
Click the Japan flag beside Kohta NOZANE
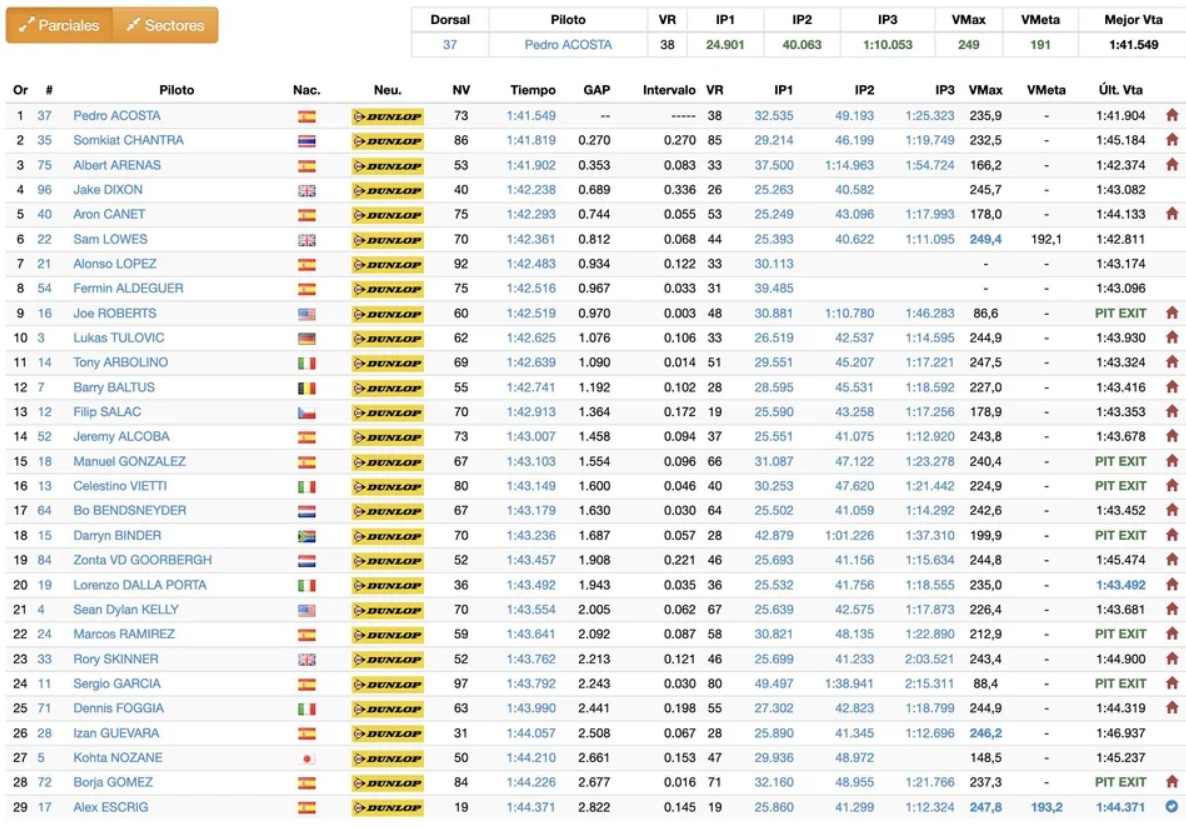(x=307, y=758)
